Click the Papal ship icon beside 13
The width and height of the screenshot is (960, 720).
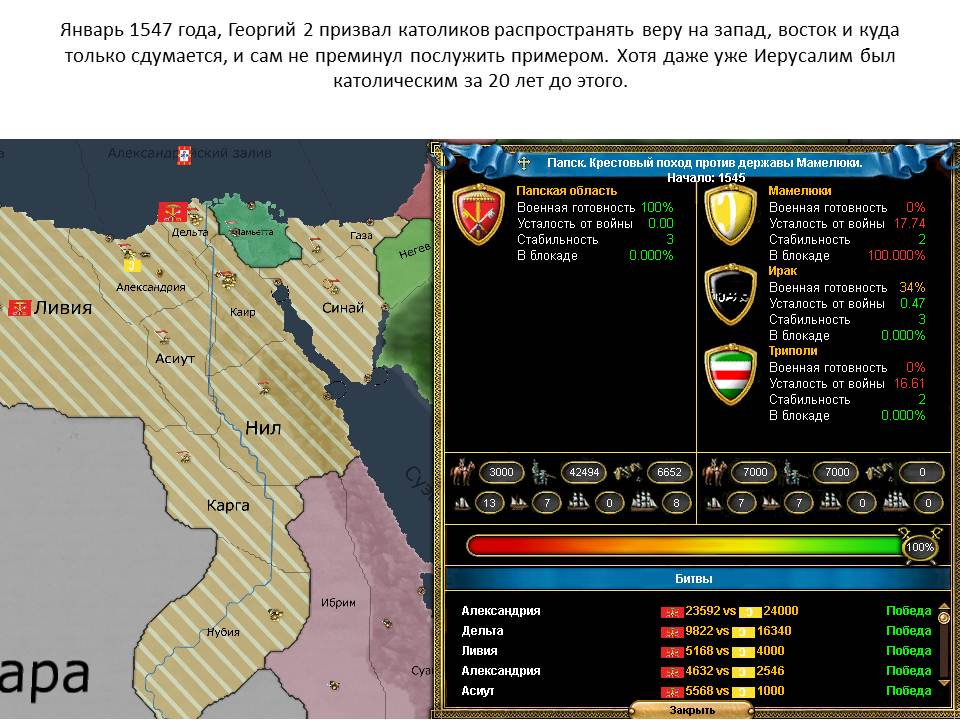coord(463,503)
